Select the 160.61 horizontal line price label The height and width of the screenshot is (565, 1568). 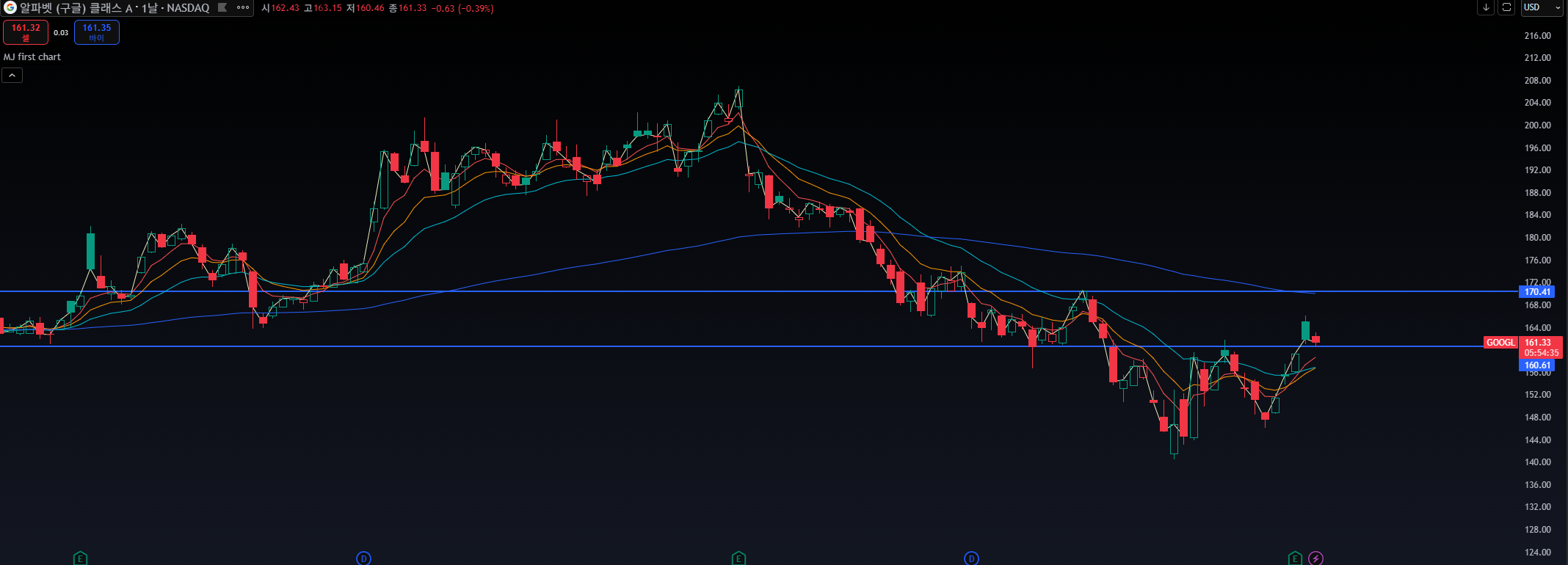(x=1536, y=365)
